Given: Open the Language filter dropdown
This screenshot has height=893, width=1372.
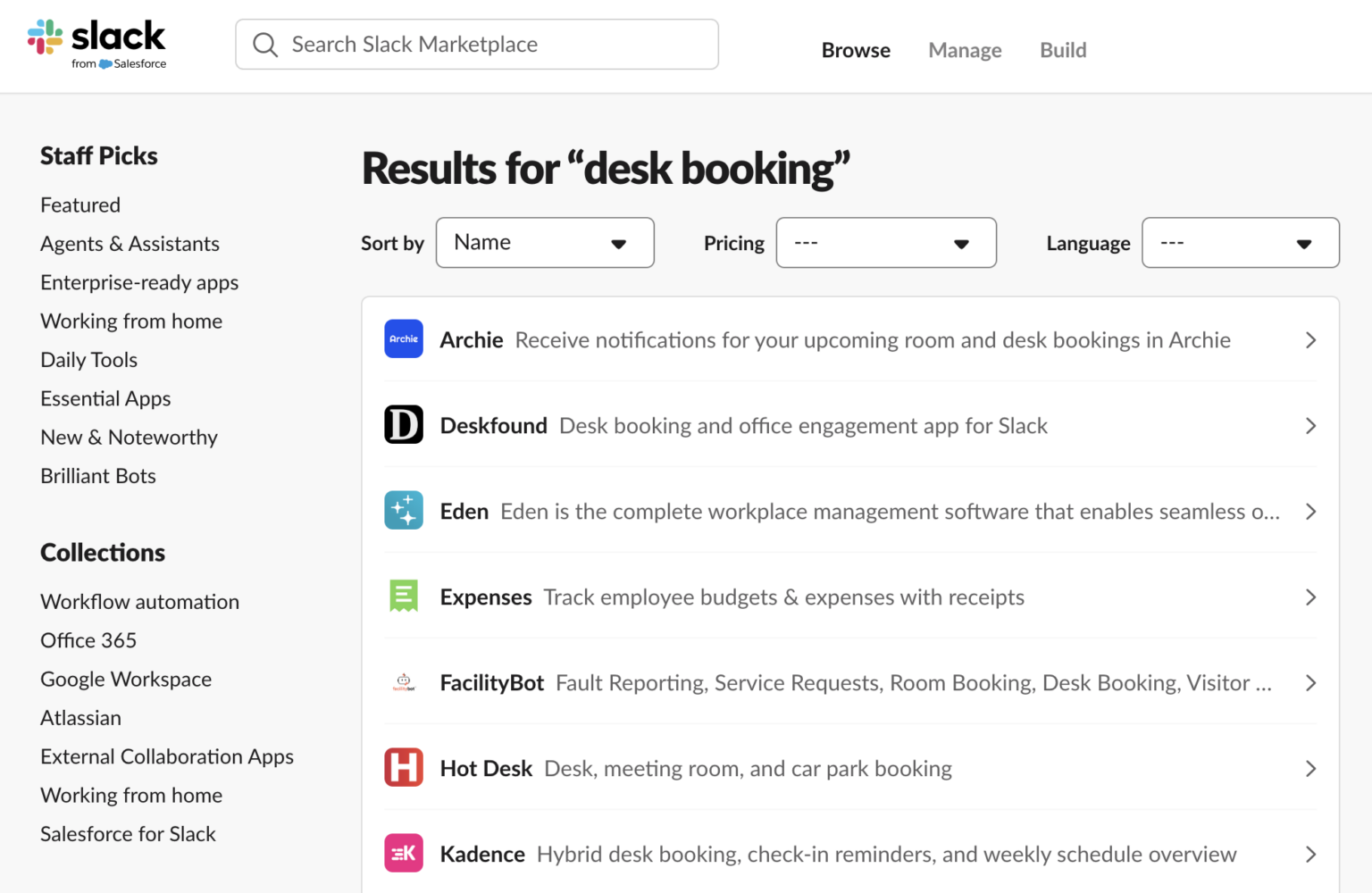Looking at the screenshot, I should (1240, 242).
